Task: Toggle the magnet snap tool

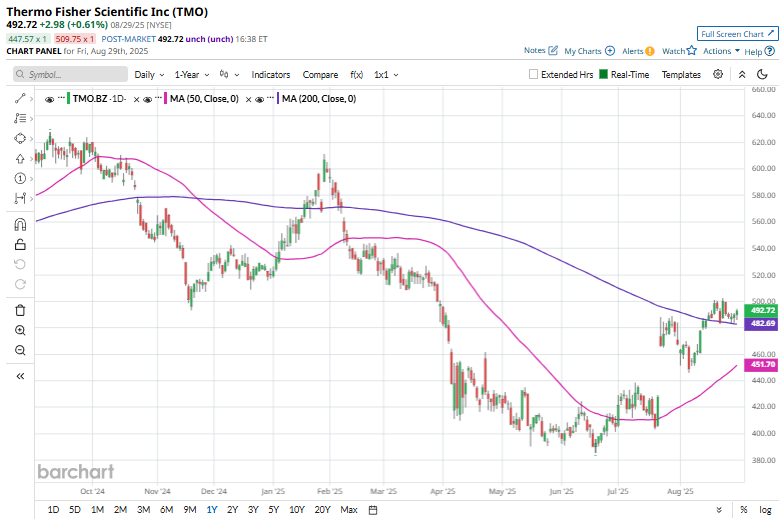Action: tap(20, 225)
